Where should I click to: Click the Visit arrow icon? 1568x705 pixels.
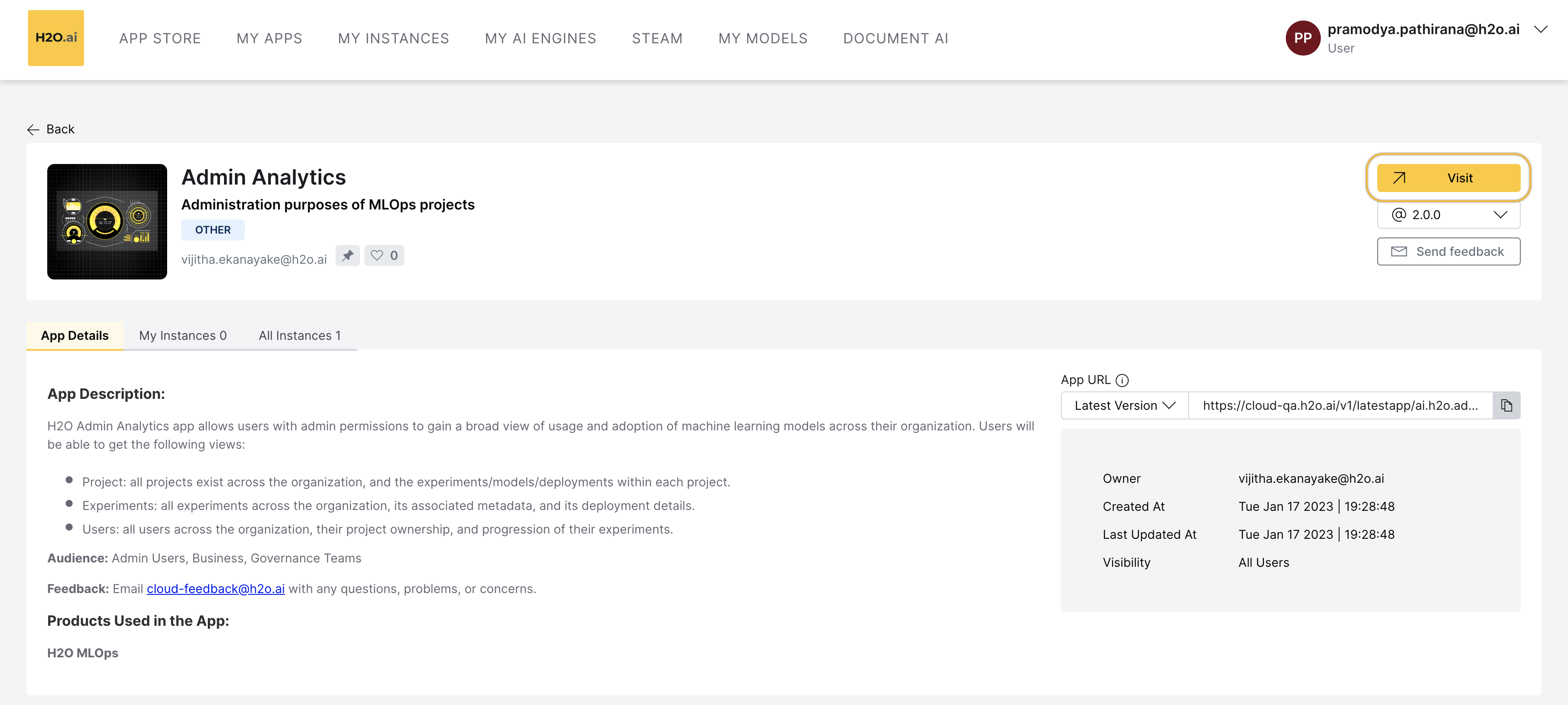click(x=1399, y=178)
